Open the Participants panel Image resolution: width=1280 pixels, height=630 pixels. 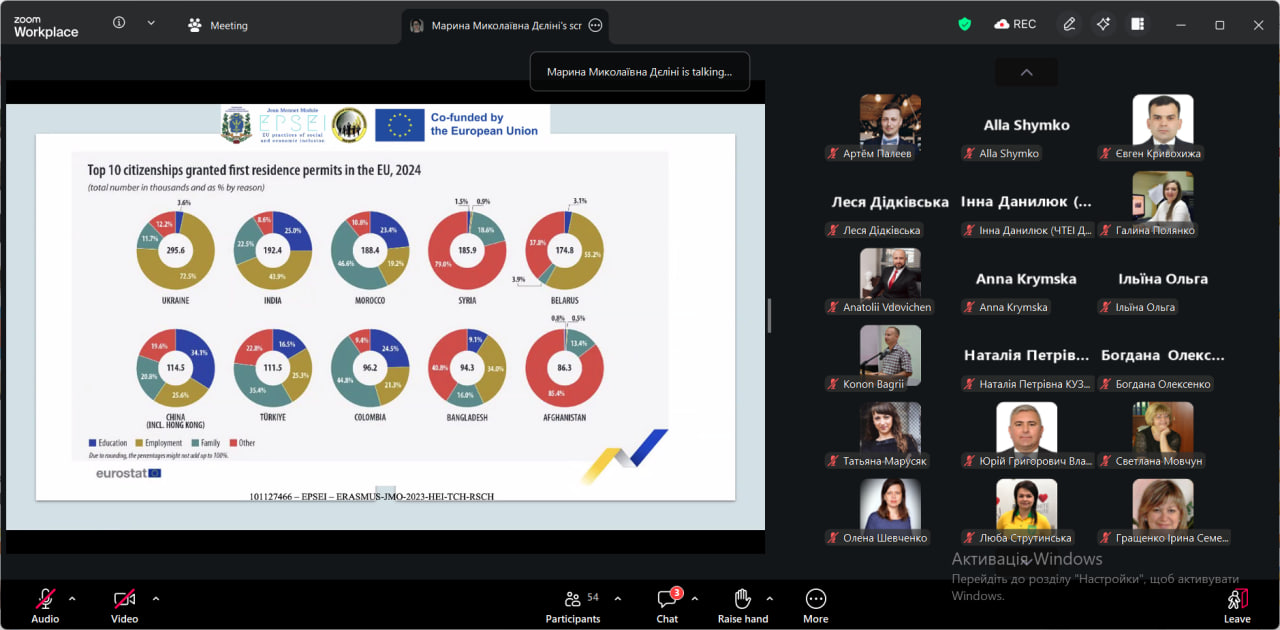tap(573, 606)
